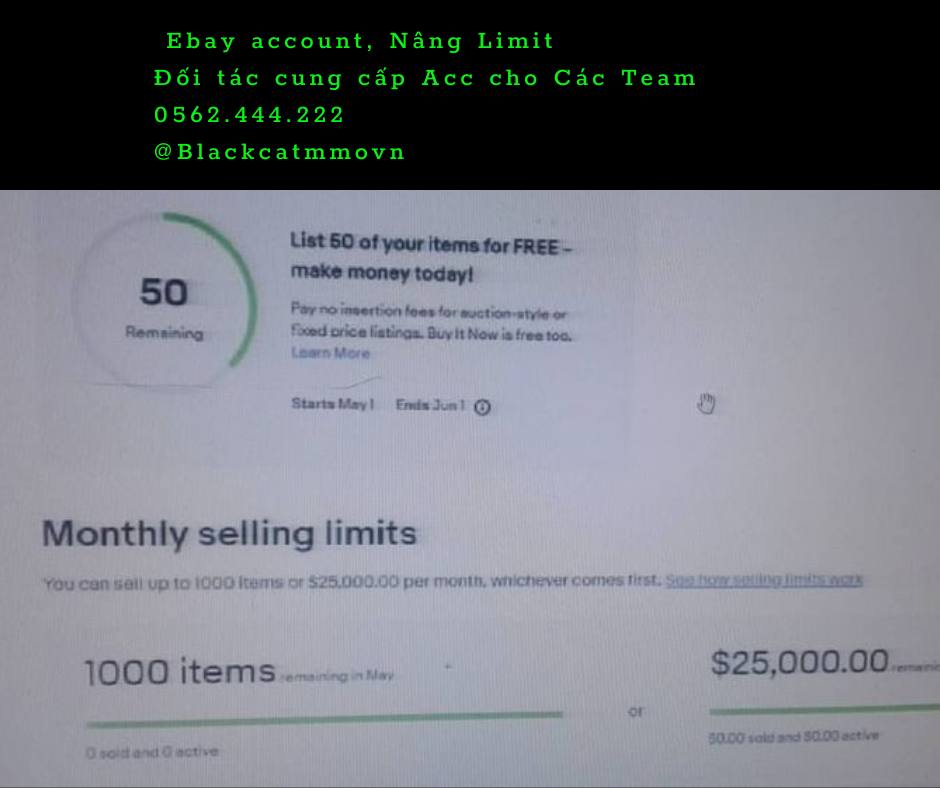Image resolution: width=940 pixels, height=788 pixels.
Task: Click the Đối tác cung cấp Acc banner line
Action: point(425,78)
